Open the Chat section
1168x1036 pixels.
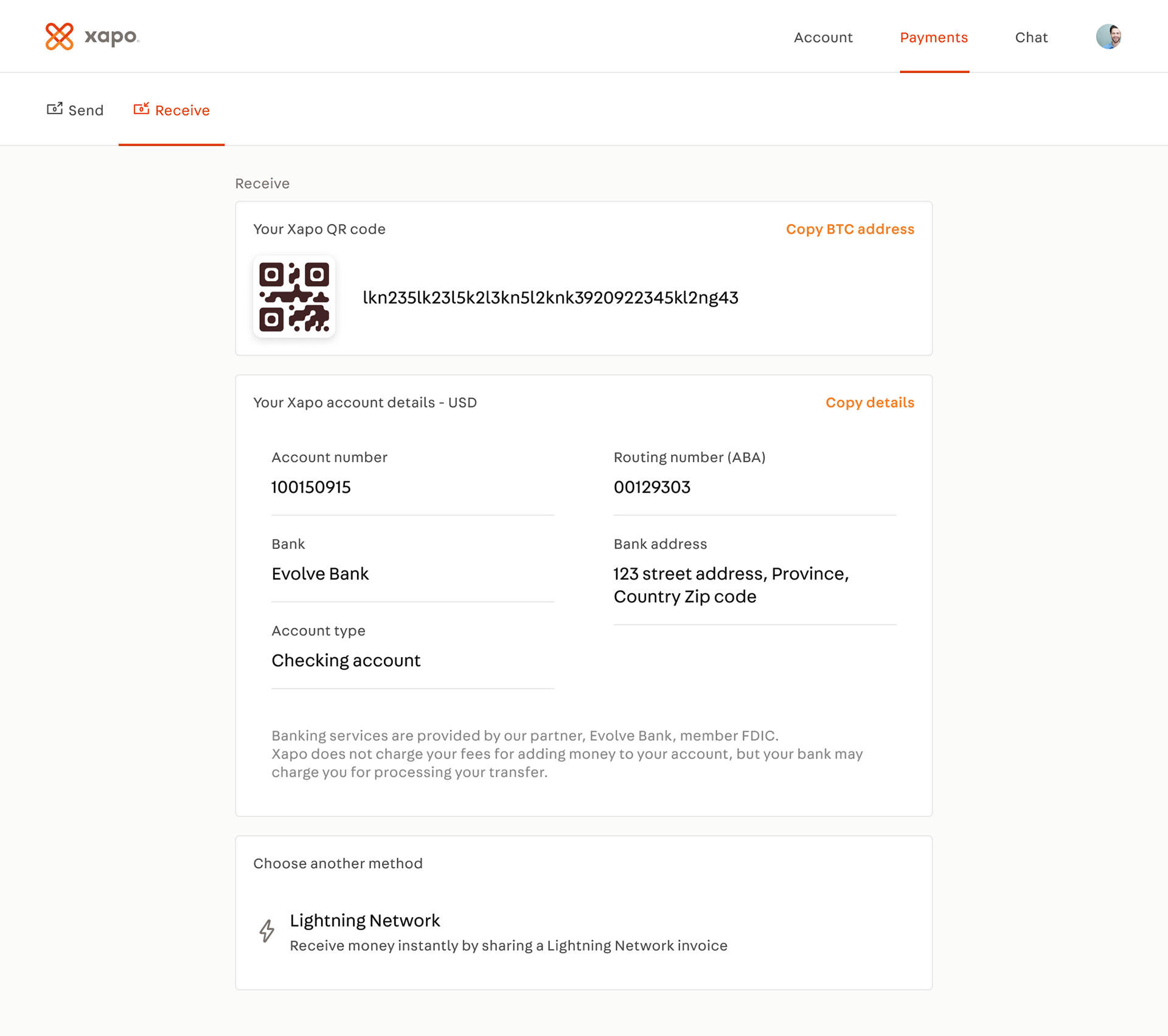tap(1031, 38)
